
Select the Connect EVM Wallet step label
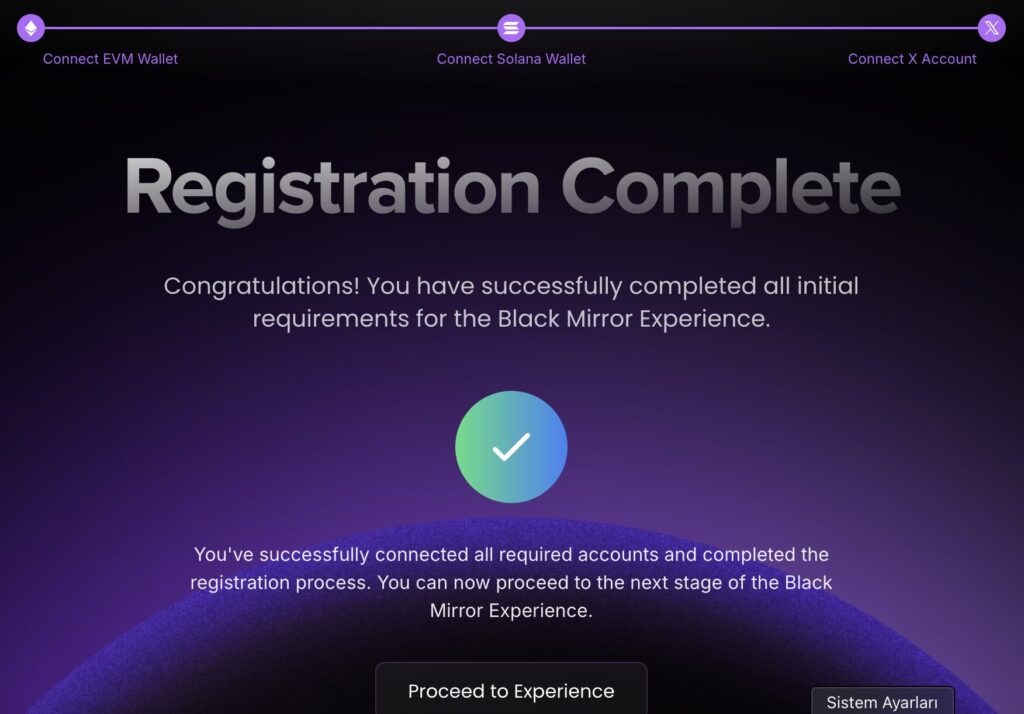[110, 59]
